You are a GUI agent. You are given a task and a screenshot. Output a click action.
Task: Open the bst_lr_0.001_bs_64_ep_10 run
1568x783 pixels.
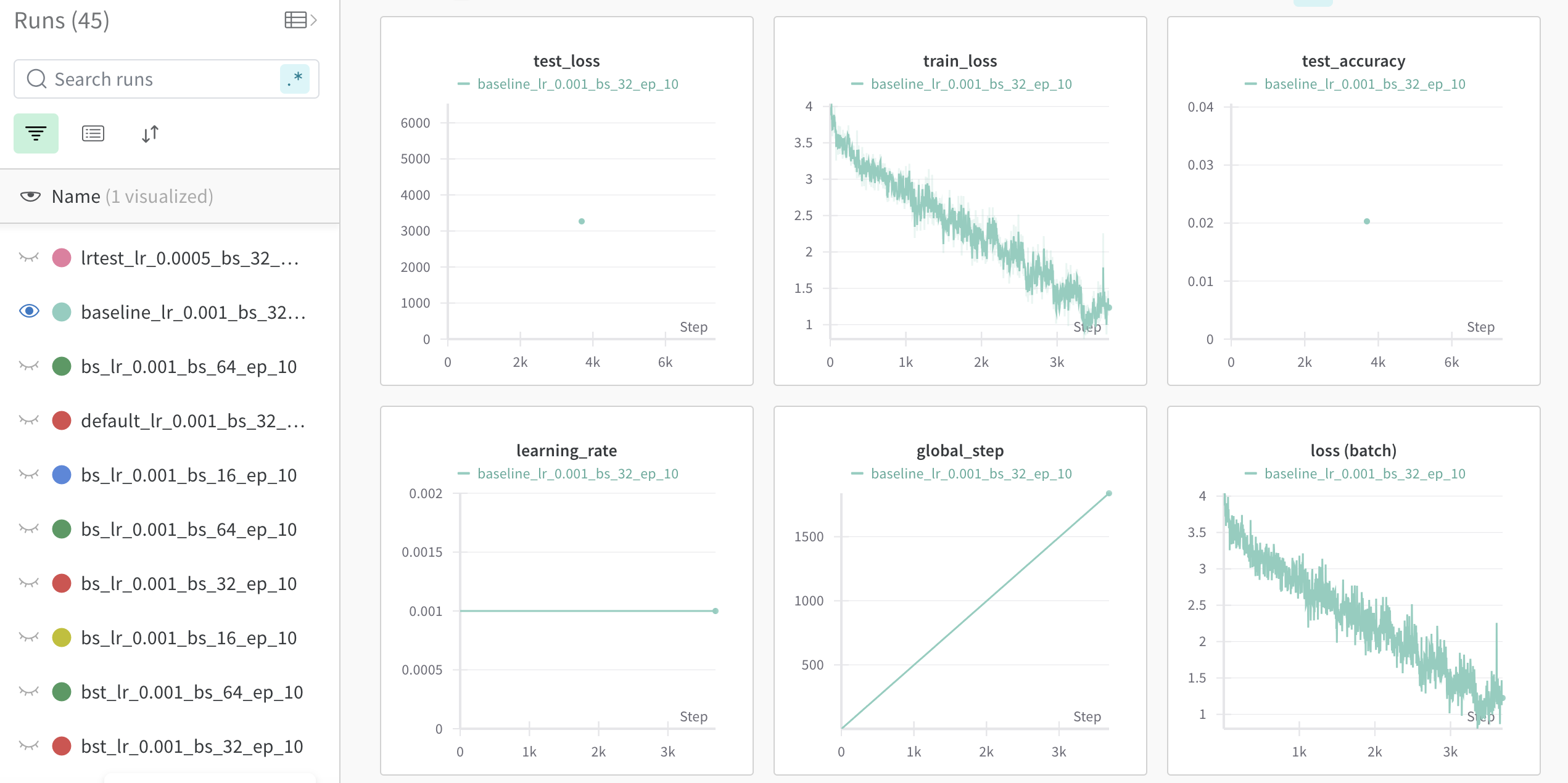click(192, 692)
